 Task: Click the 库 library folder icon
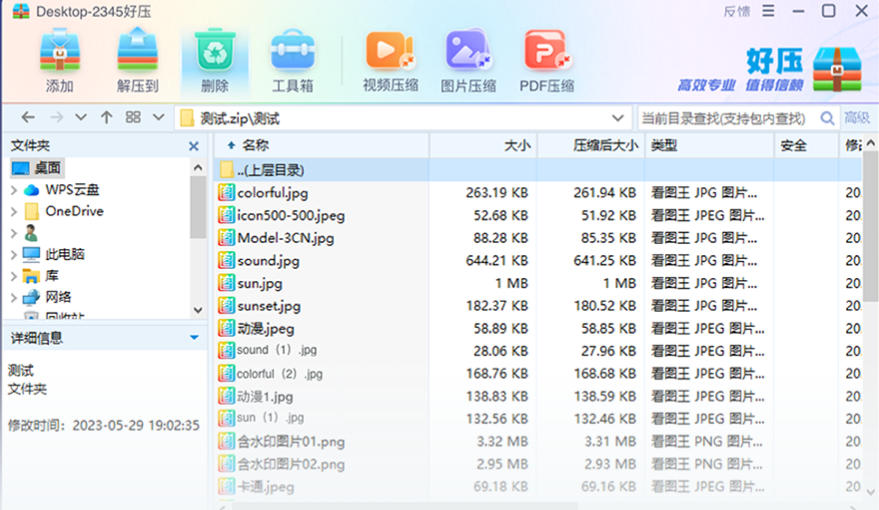pyautogui.click(x=31, y=276)
